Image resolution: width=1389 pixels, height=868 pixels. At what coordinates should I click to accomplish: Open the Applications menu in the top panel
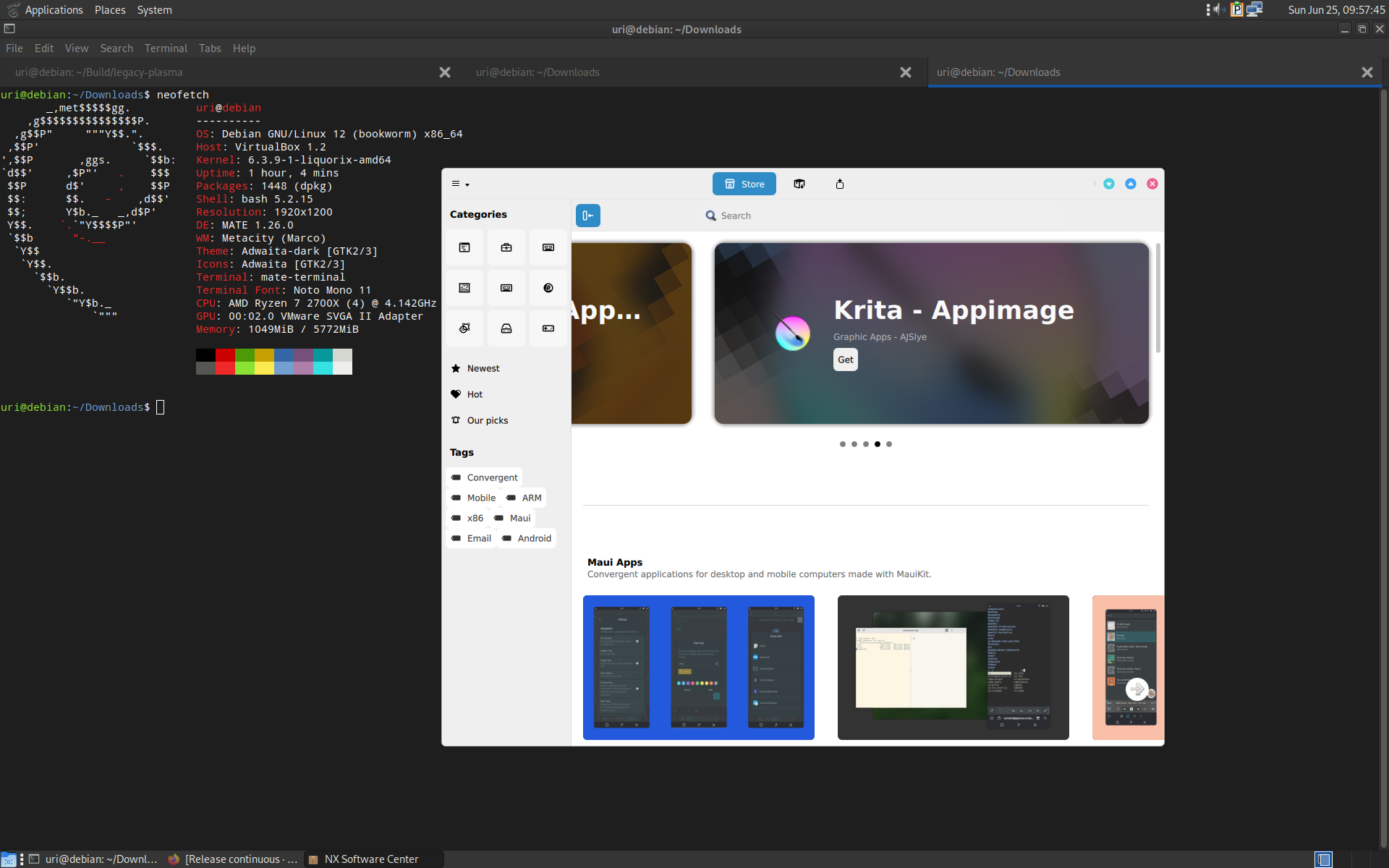click(x=53, y=9)
